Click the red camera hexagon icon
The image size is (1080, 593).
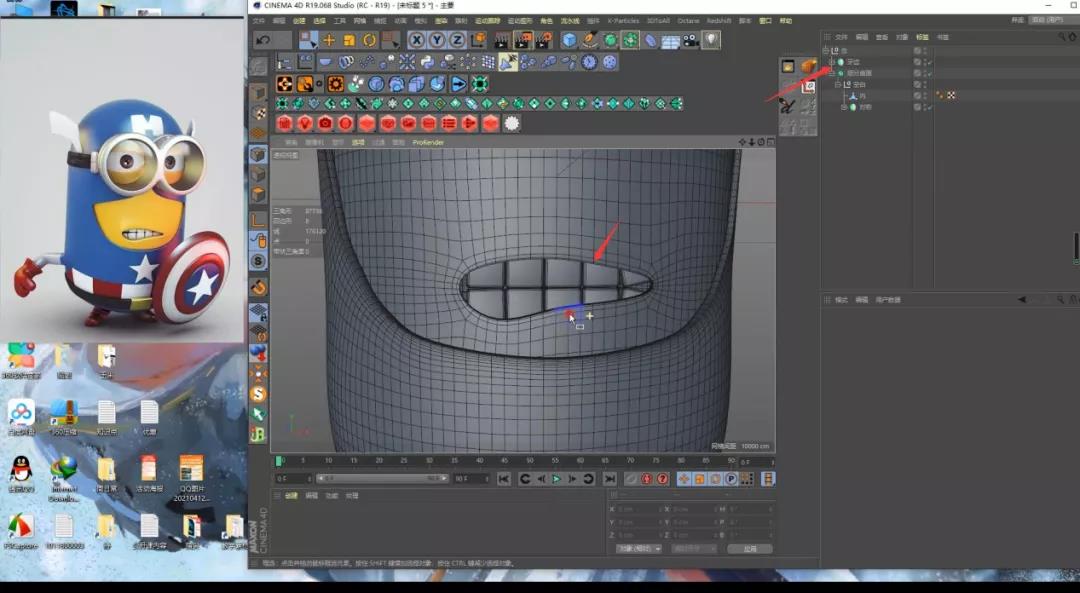point(325,123)
